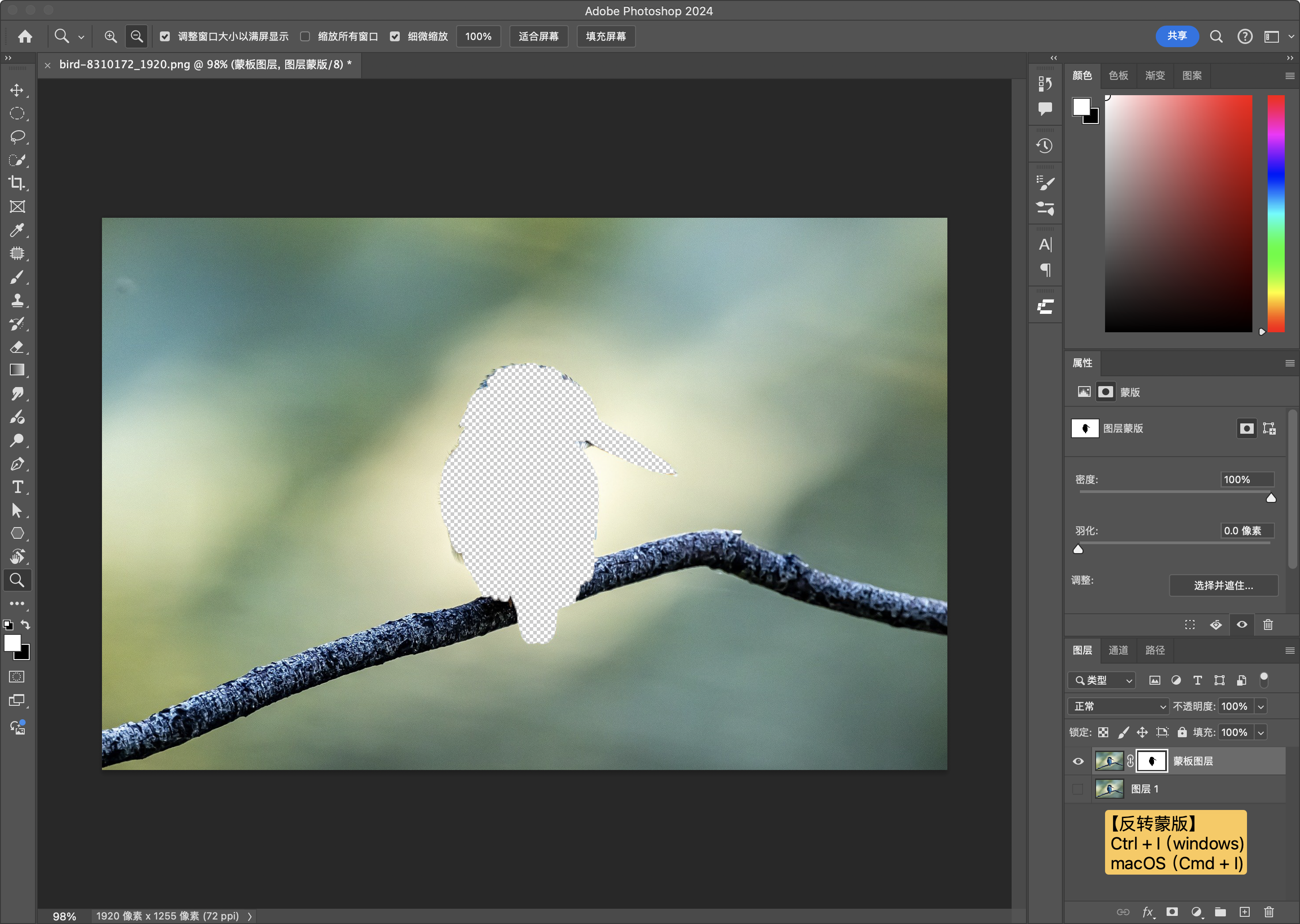The height and width of the screenshot is (924, 1300).
Task: Open the Zoom tool preset dropdown
Action: pos(81,37)
